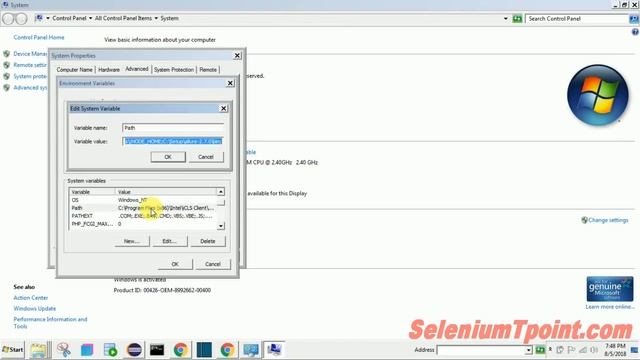Open Windows Explorer from taskbar
Viewport: 640px width, 360px height.
[39, 350]
